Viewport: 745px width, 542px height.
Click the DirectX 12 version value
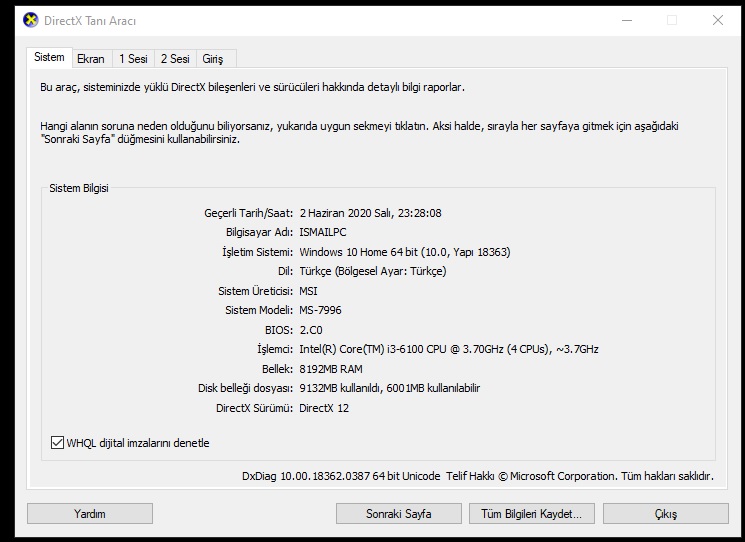click(x=324, y=408)
